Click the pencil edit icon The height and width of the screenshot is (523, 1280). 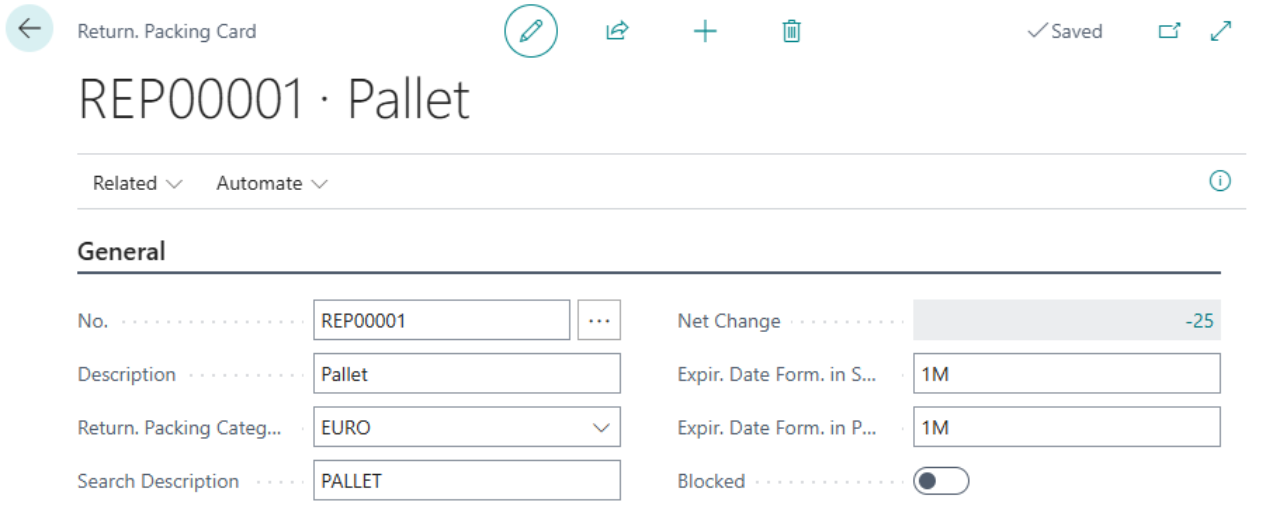click(x=531, y=31)
